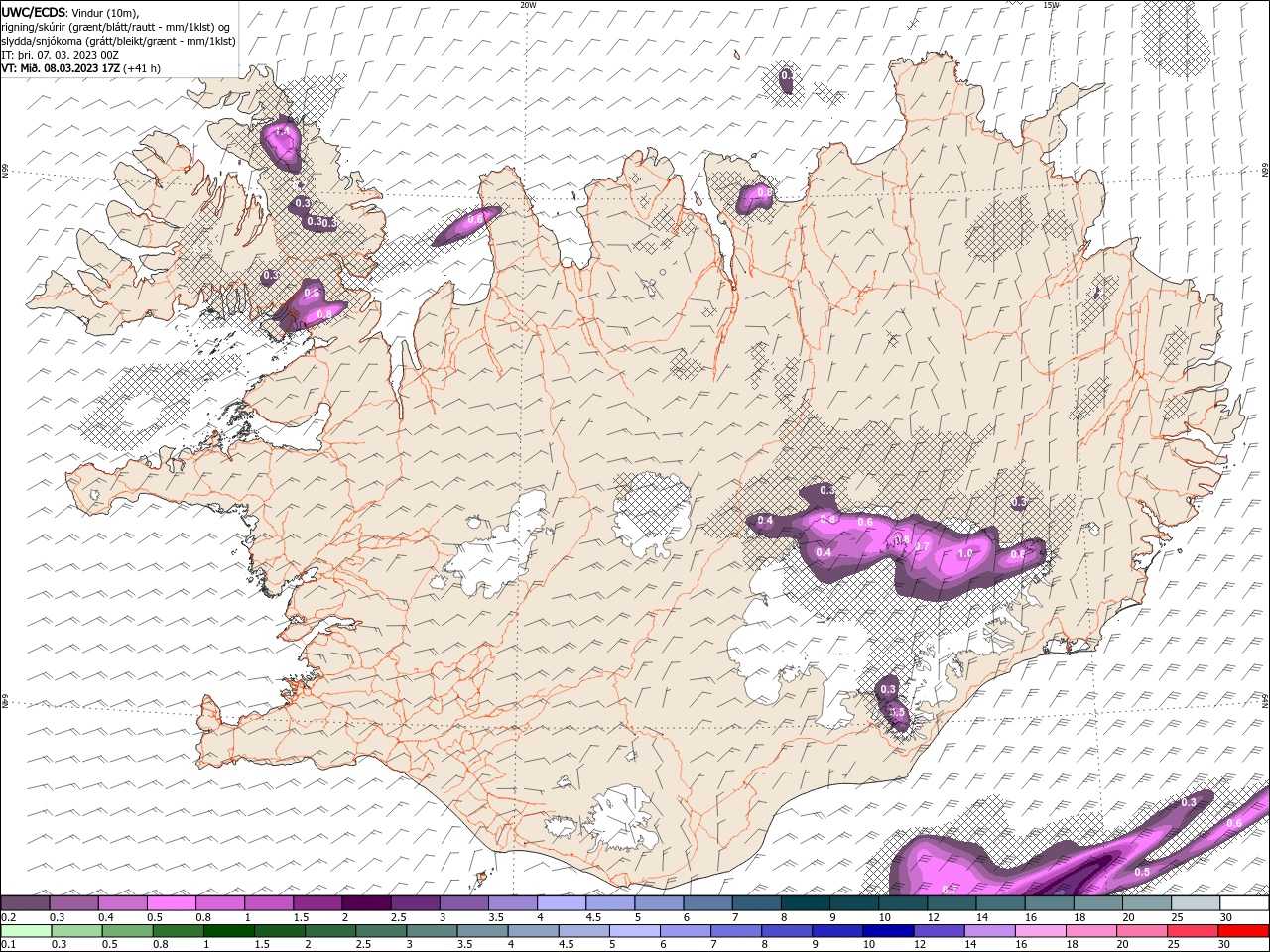Click the 'UWC/ECDS: Vindur (10m)' title text
The height and width of the screenshot is (952, 1270).
[x=70, y=12]
